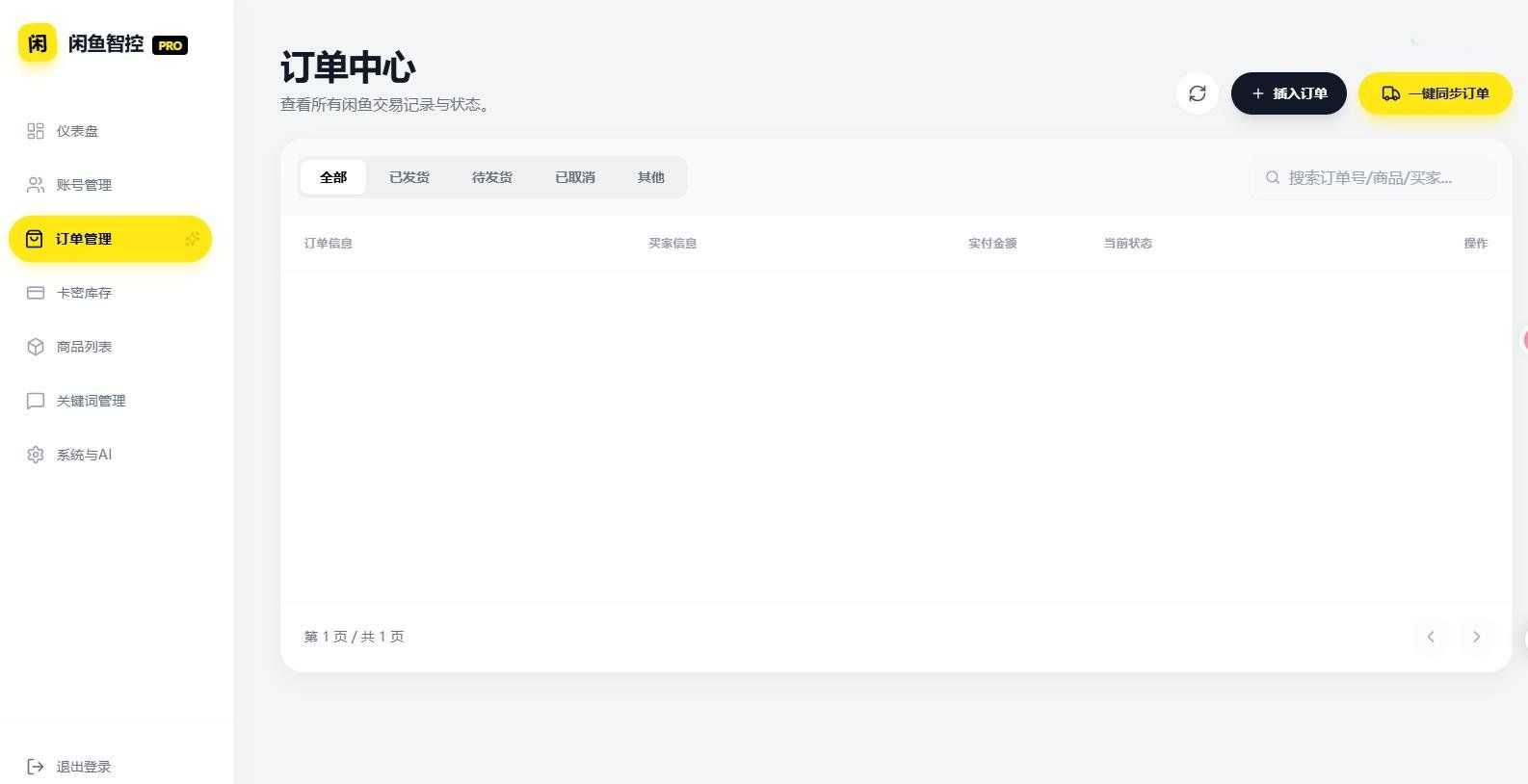Image resolution: width=1528 pixels, height=784 pixels.
Task: Go to next page with right chevron
Action: point(1476,637)
